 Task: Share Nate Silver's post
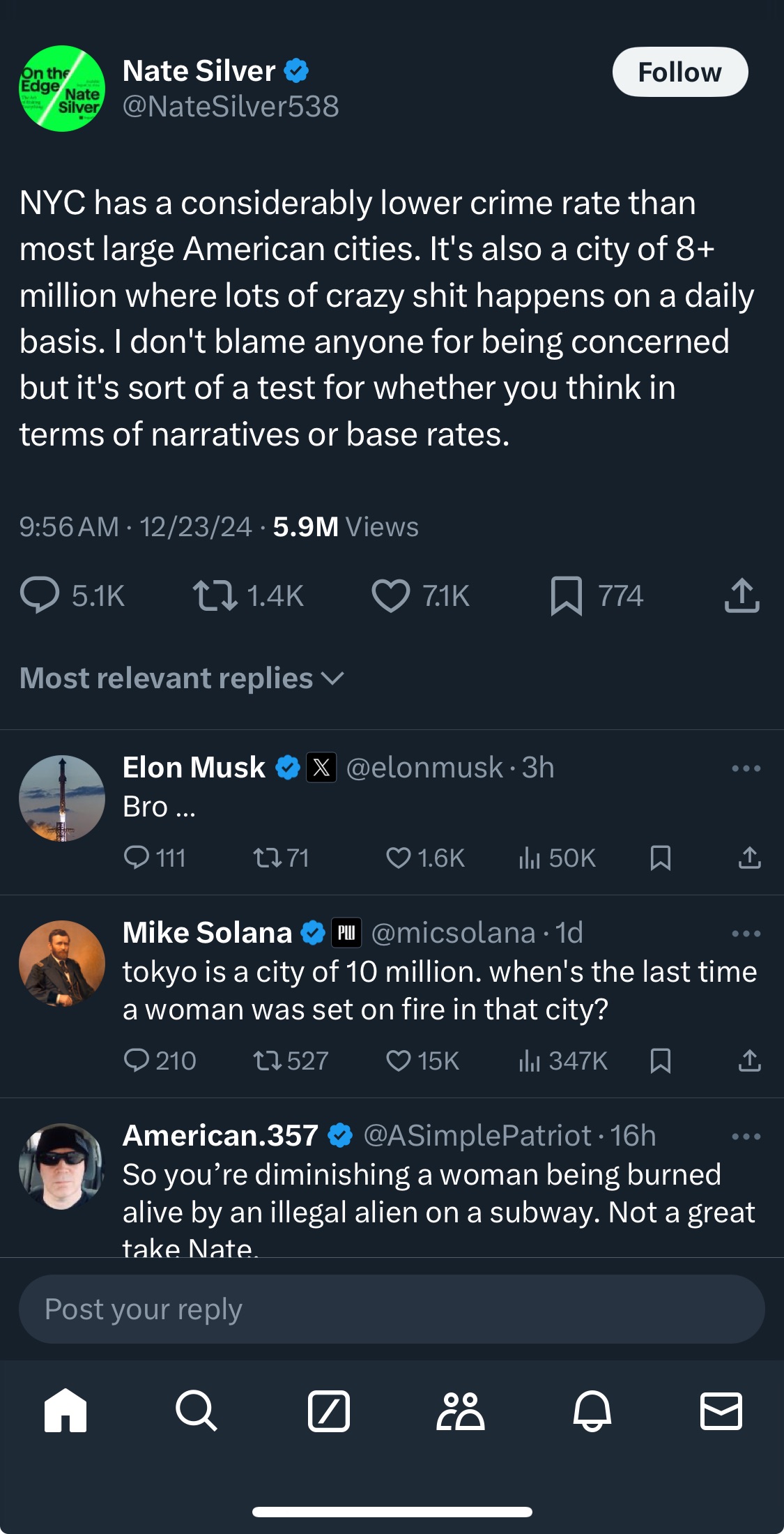coord(741,596)
